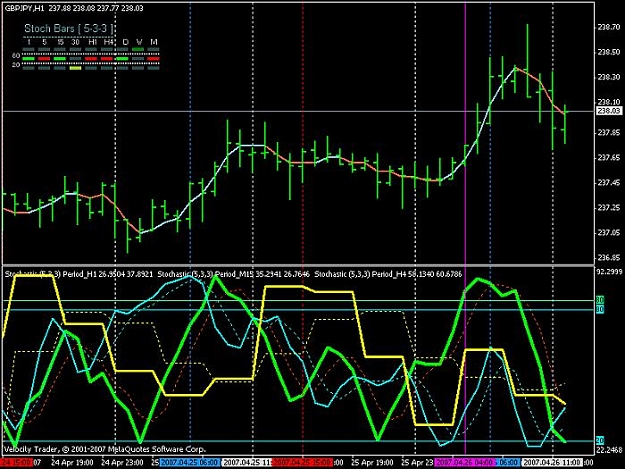Click the 237.05 price scale label

pyautogui.click(x=609, y=233)
